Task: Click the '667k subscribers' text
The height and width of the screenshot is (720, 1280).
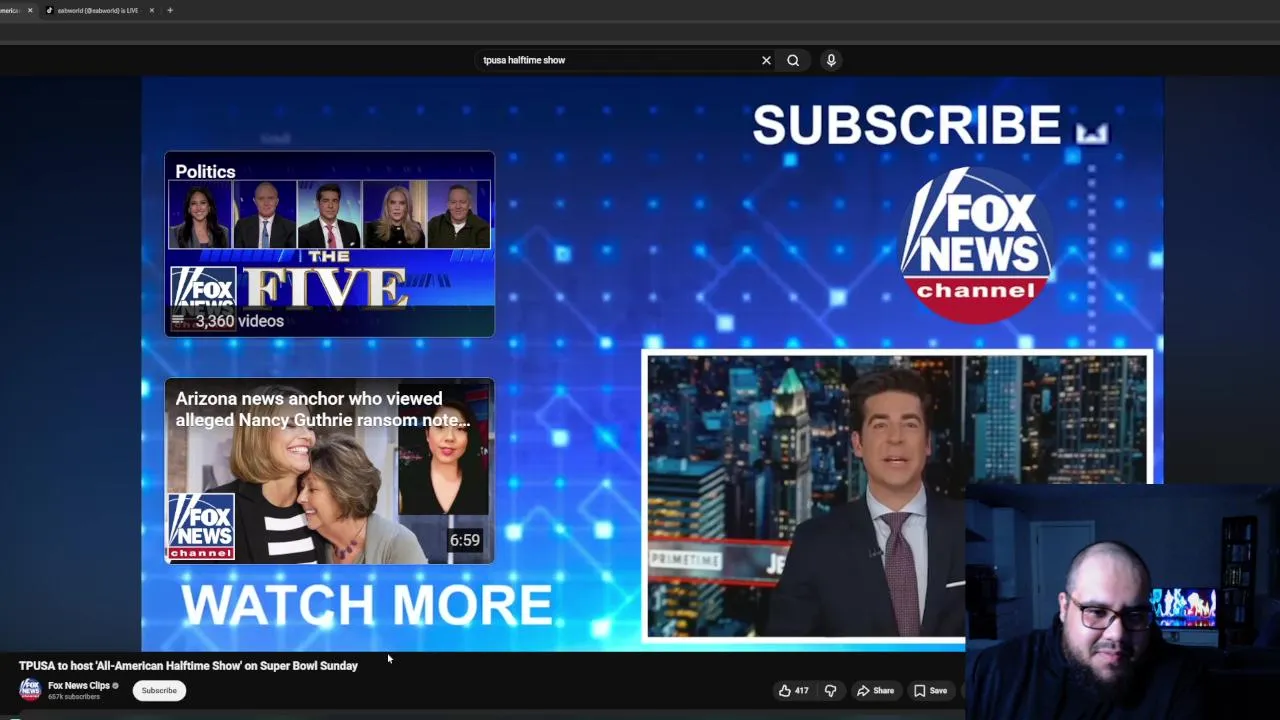Action: 74,697
